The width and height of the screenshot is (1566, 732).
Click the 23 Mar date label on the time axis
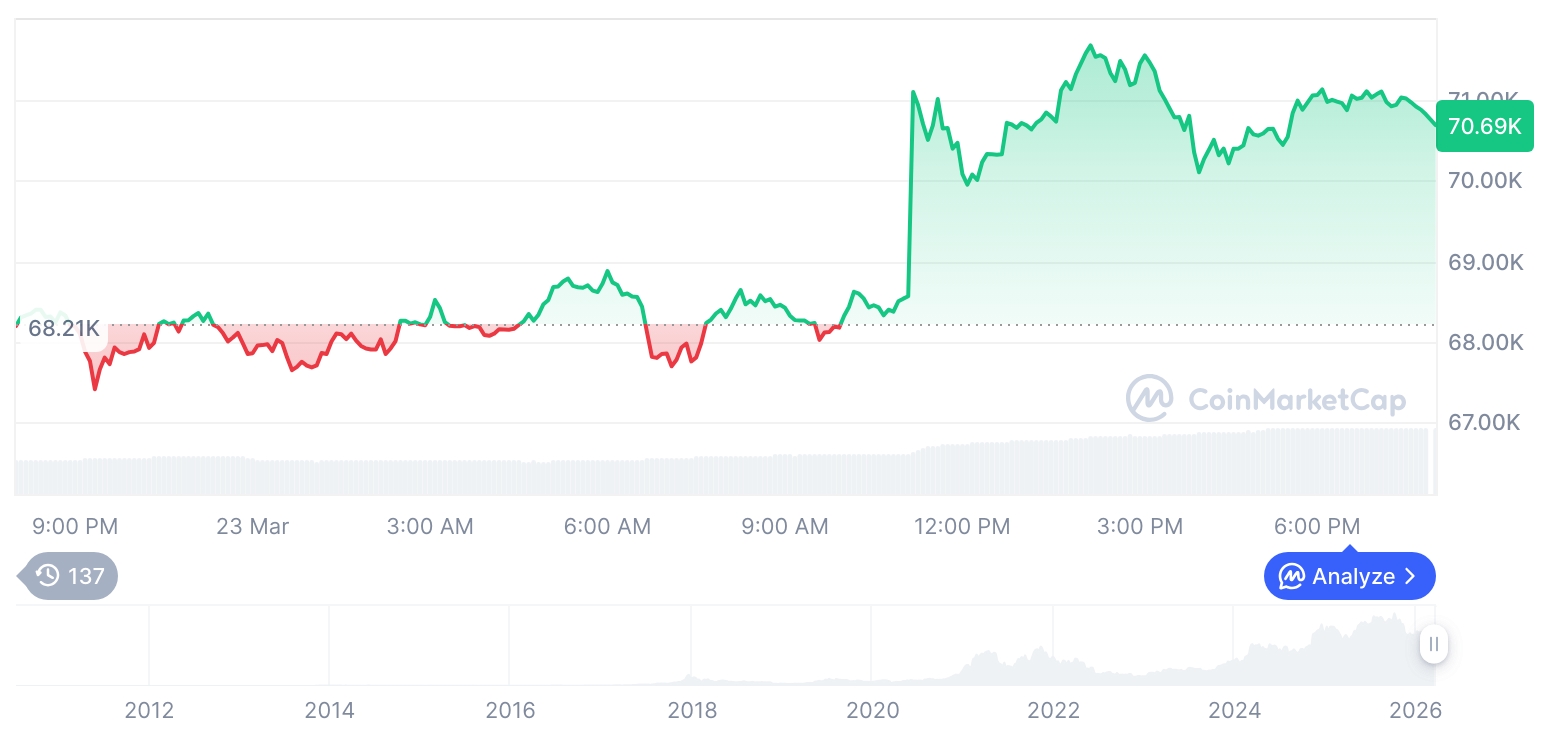[252, 526]
